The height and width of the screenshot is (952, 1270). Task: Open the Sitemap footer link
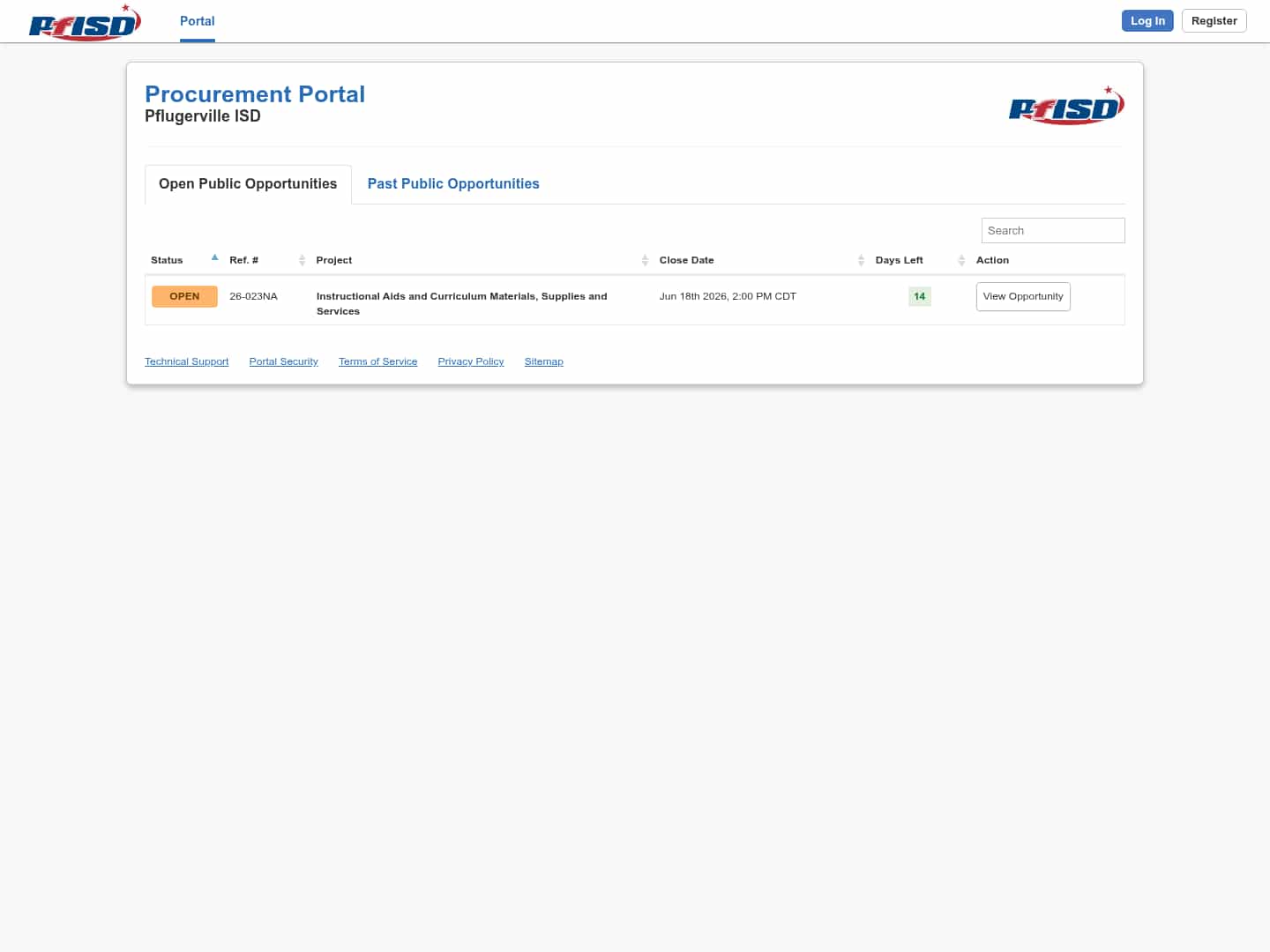click(543, 361)
